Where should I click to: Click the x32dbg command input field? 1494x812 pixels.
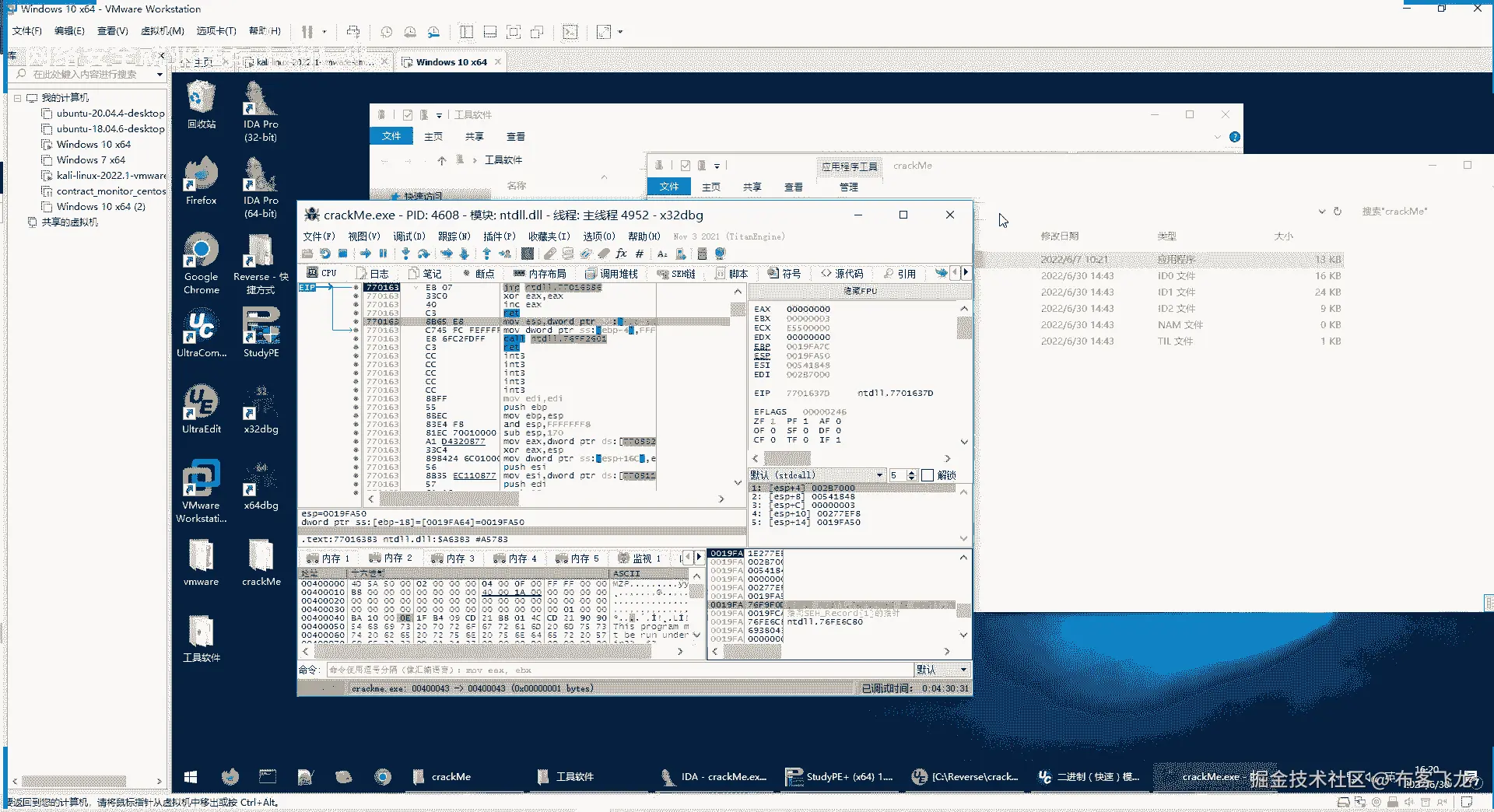point(620,670)
